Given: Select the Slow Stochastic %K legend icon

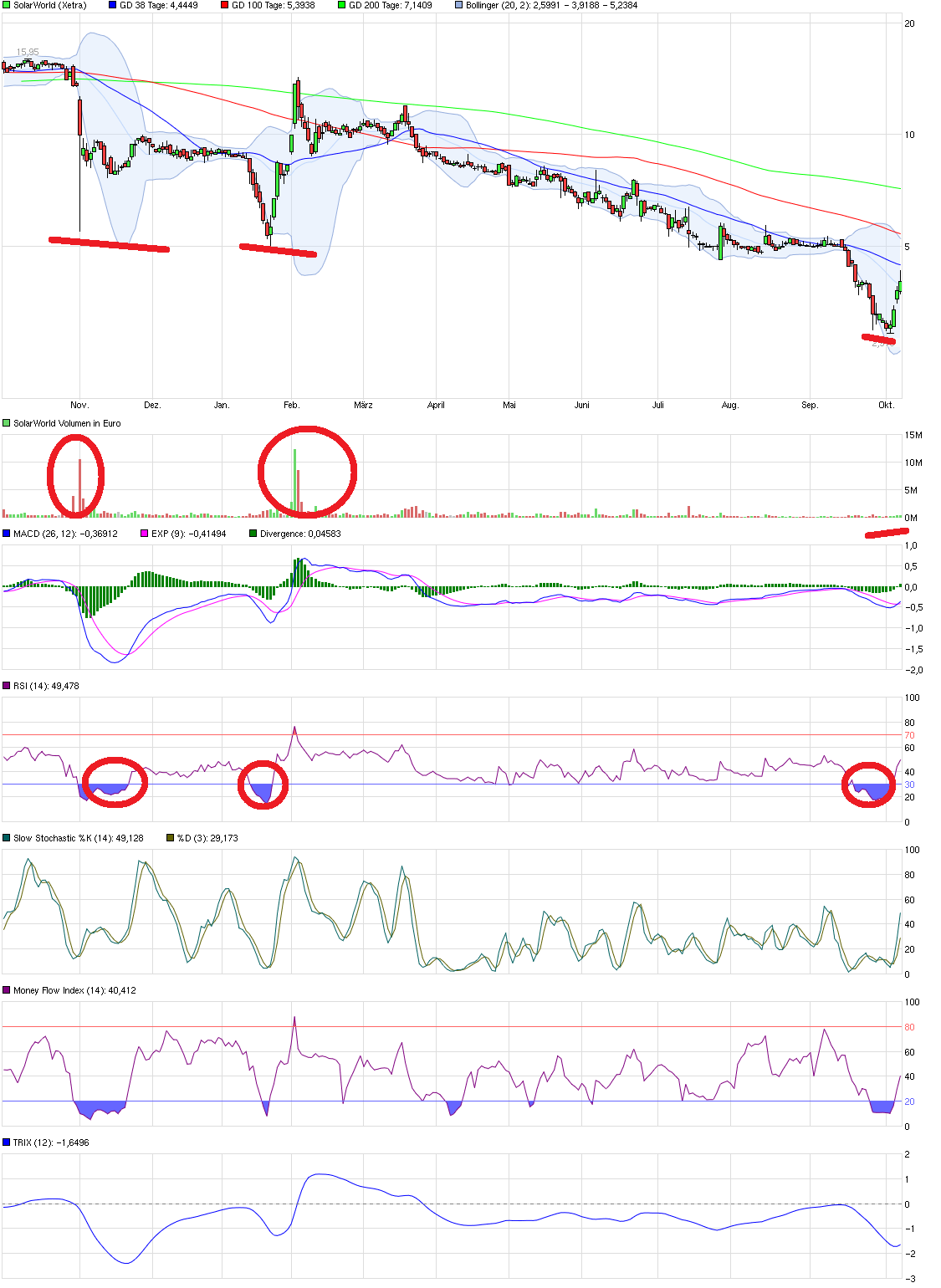Looking at the screenshot, I should [6, 836].
